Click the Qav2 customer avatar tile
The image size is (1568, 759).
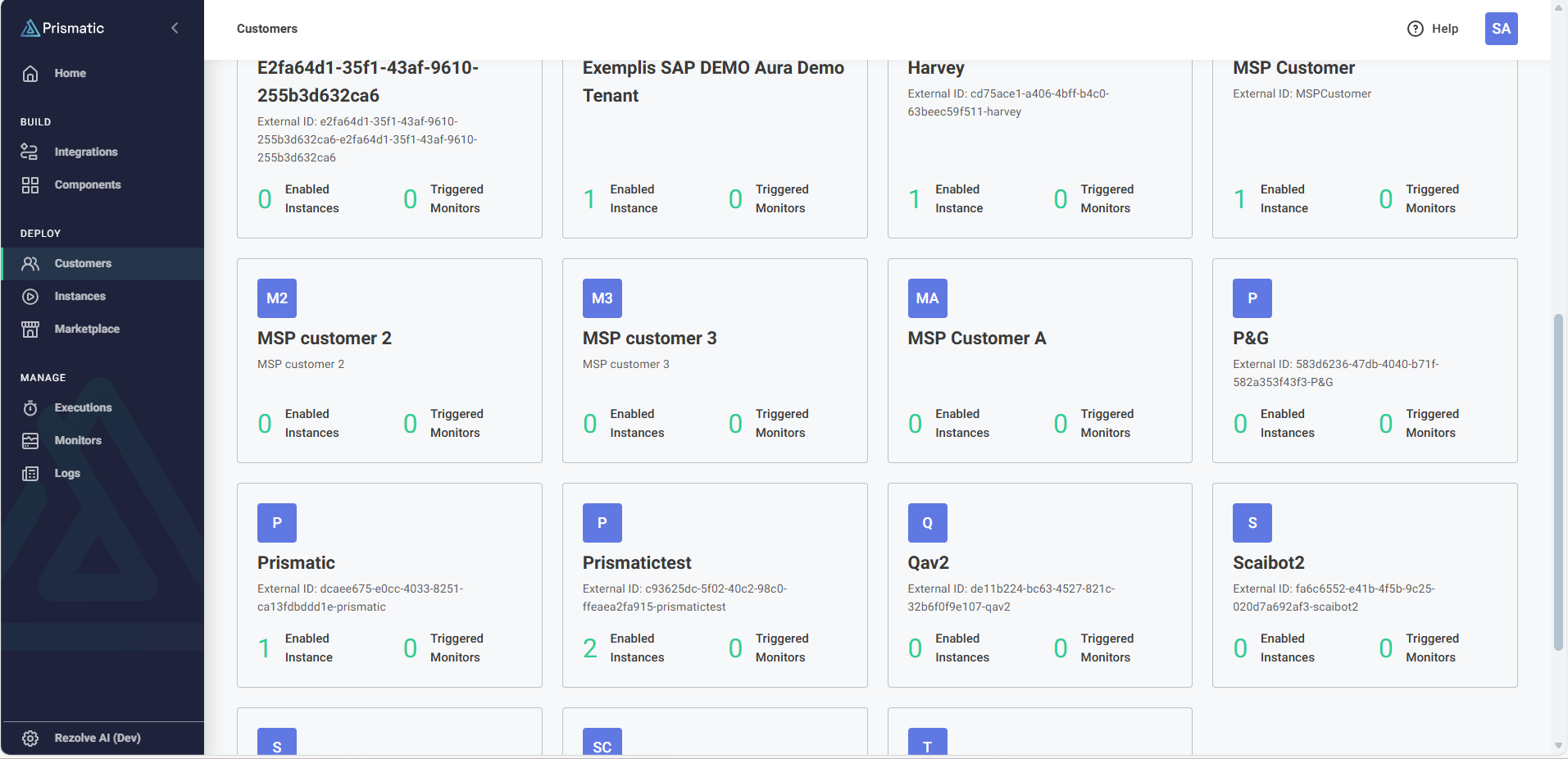point(927,523)
